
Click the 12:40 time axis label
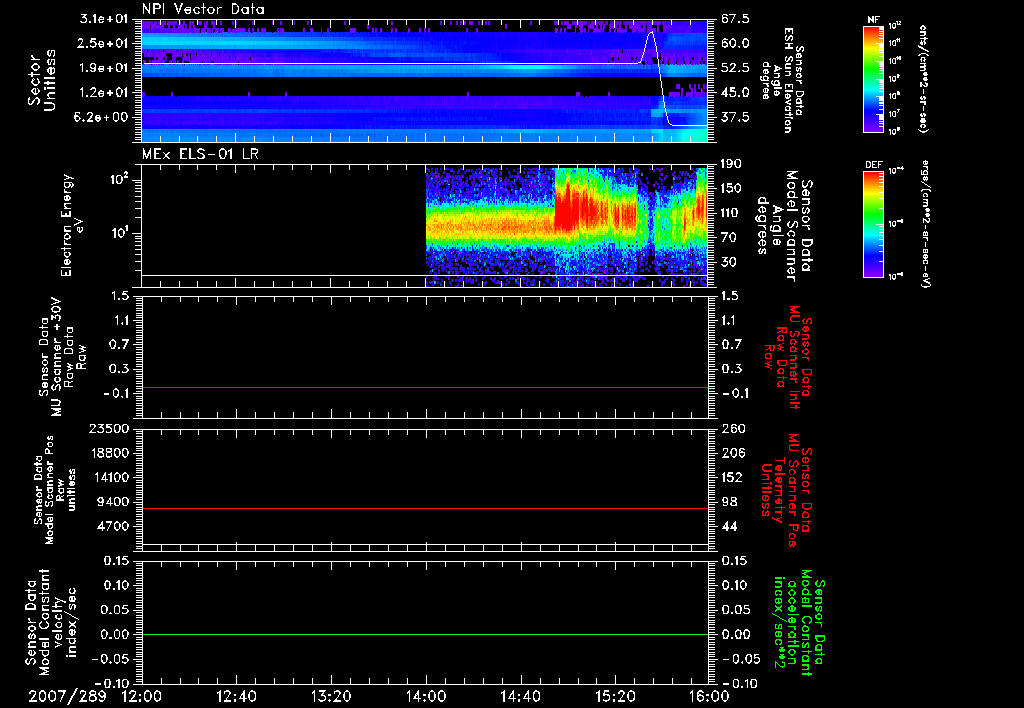click(236, 696)
